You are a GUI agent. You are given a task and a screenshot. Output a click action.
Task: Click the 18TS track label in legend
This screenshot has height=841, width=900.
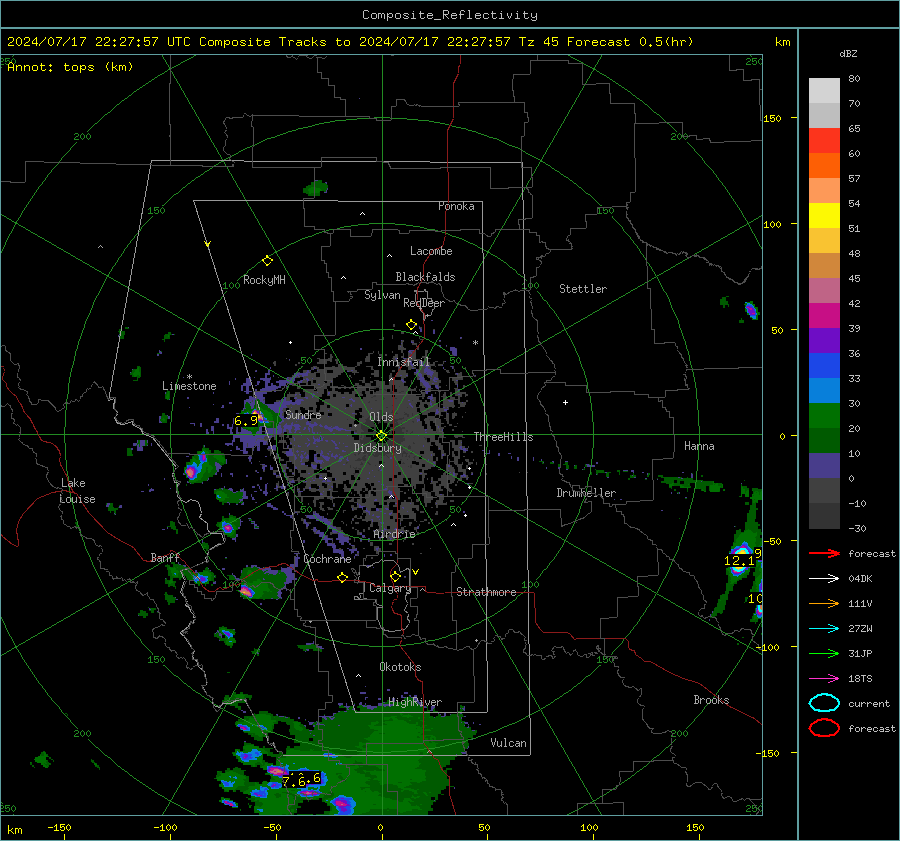tap(860, 679)
